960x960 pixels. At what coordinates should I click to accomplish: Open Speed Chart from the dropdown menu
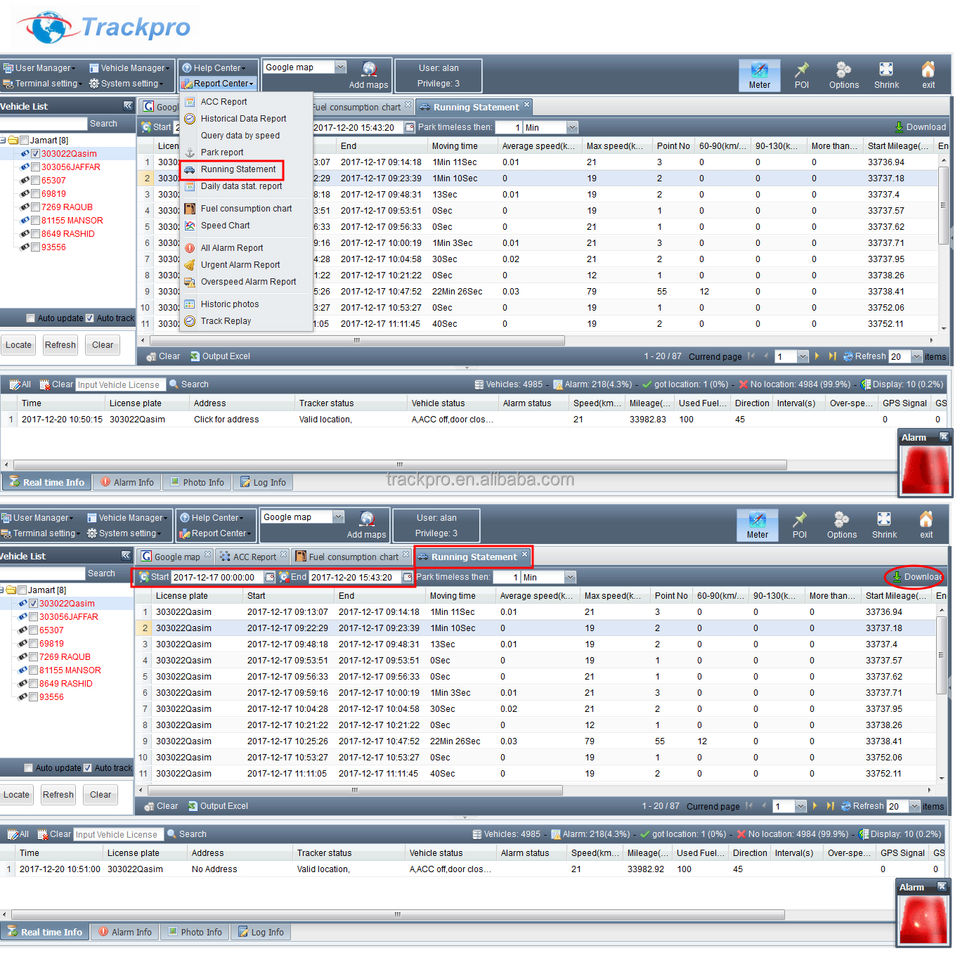[x=225, y=225]
